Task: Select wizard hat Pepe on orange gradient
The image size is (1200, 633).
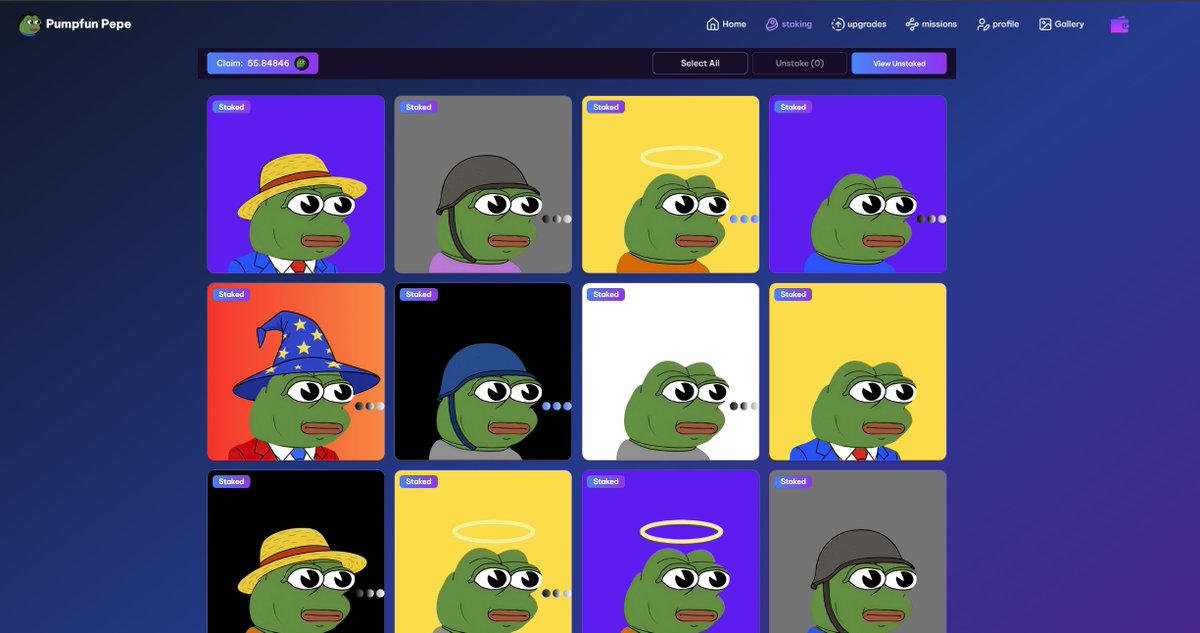Action: pos(296,372)
